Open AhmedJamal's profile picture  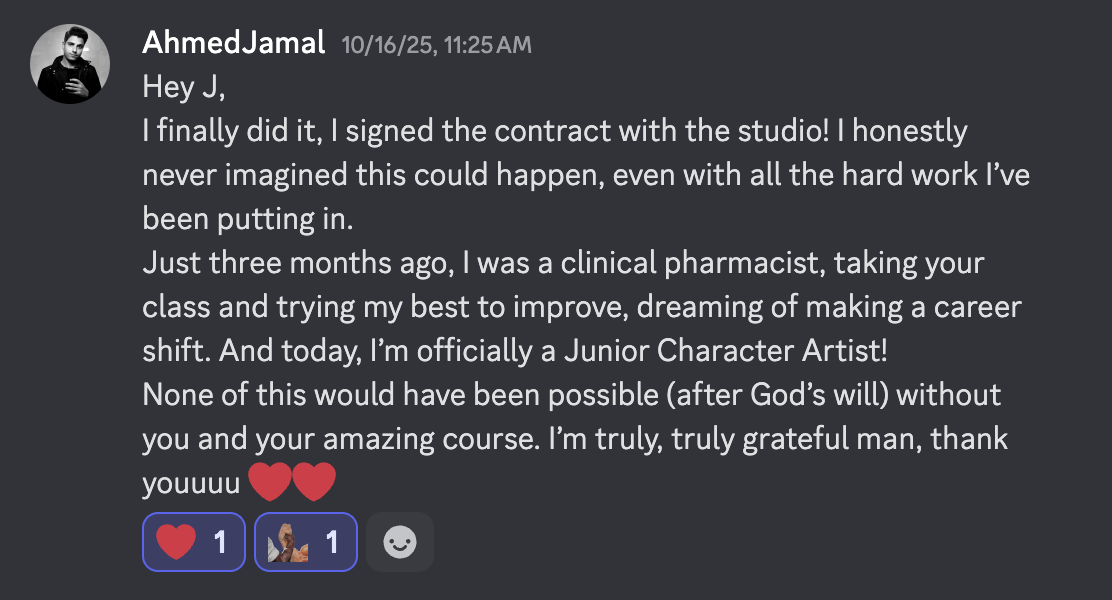(69, 63)
